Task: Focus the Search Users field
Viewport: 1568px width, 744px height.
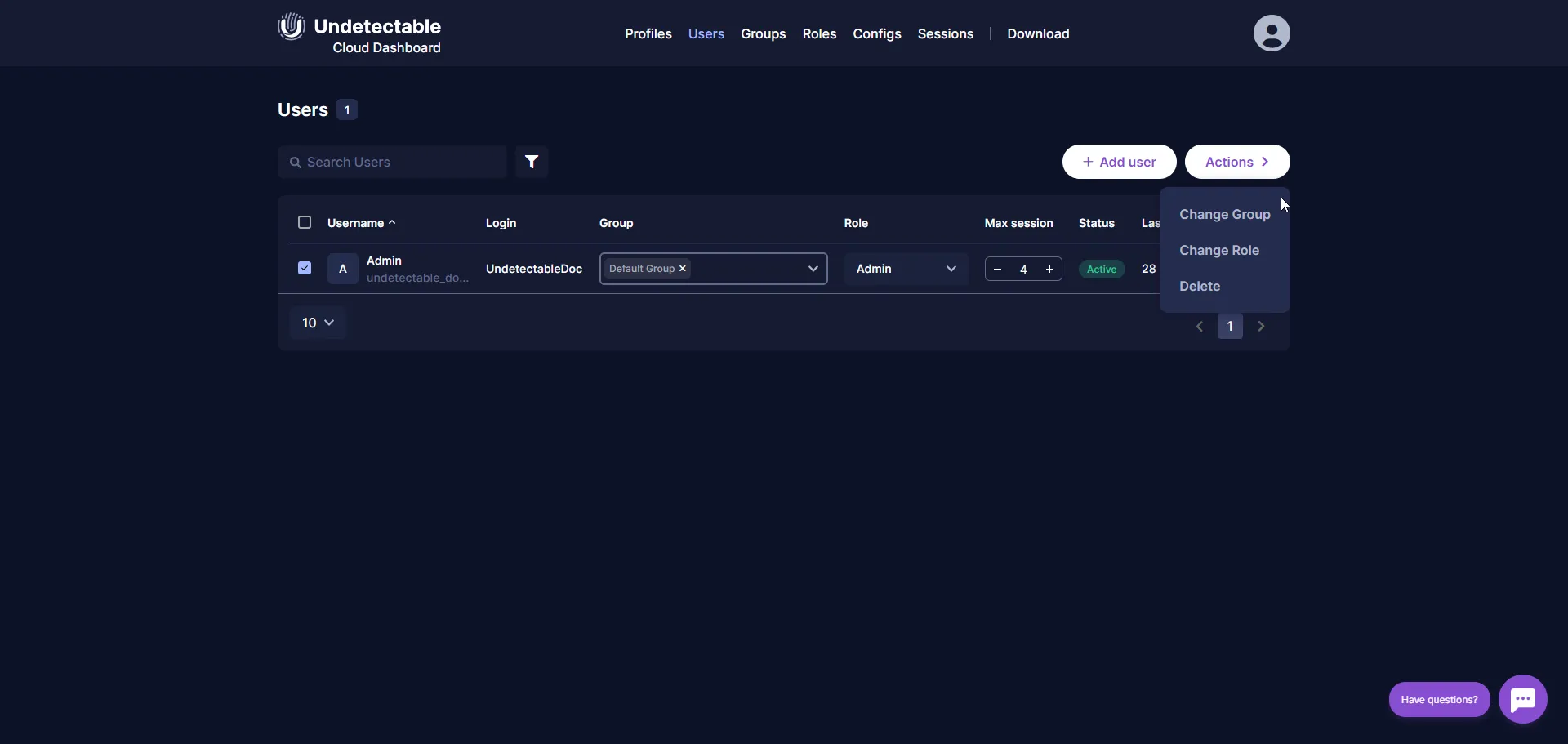Action: (392, 162)
